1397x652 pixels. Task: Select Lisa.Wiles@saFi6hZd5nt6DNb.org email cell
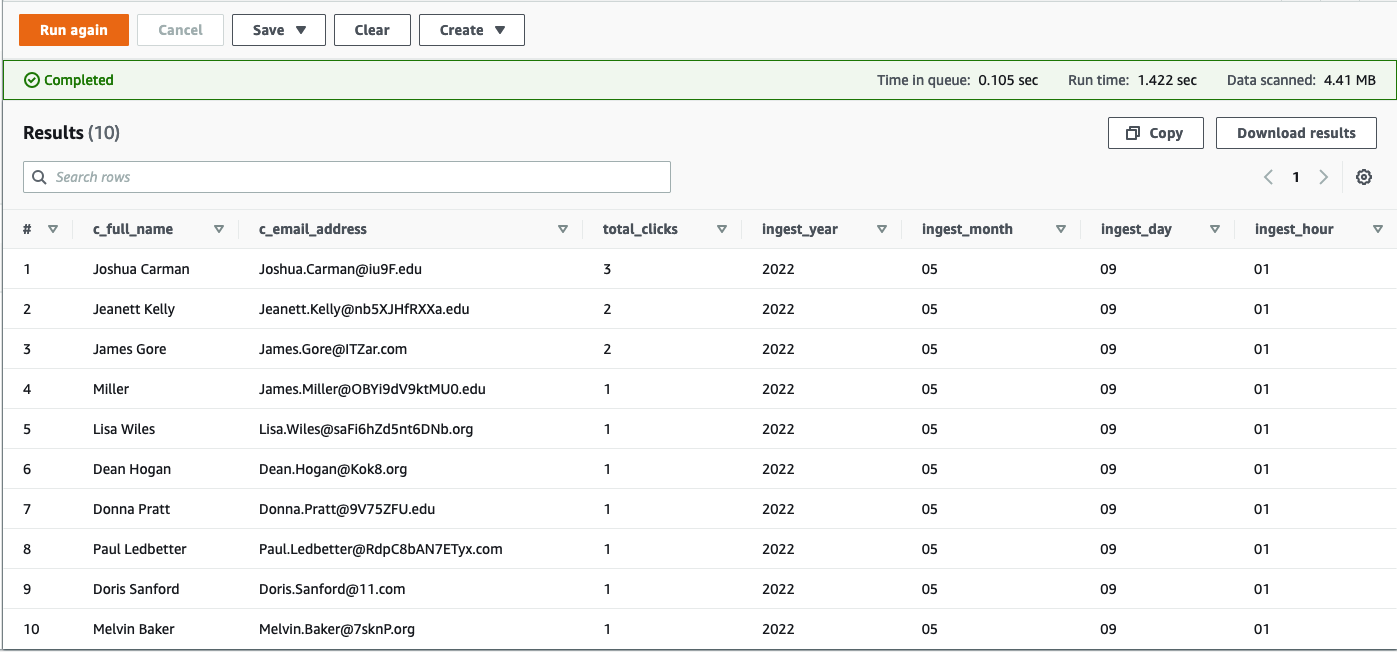pos(366,429)
